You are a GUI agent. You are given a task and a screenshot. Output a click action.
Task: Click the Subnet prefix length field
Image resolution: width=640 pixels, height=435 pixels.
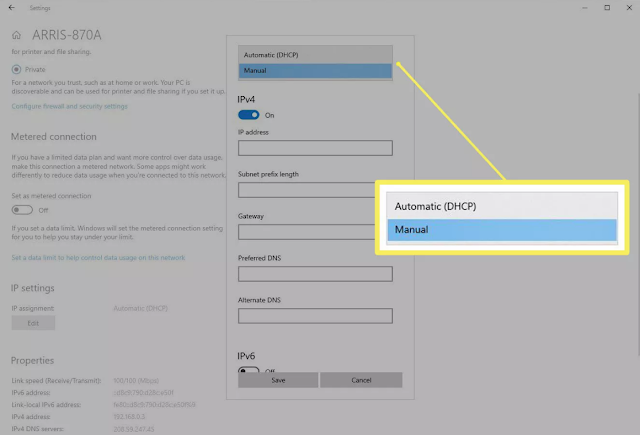tap(307, 190)
